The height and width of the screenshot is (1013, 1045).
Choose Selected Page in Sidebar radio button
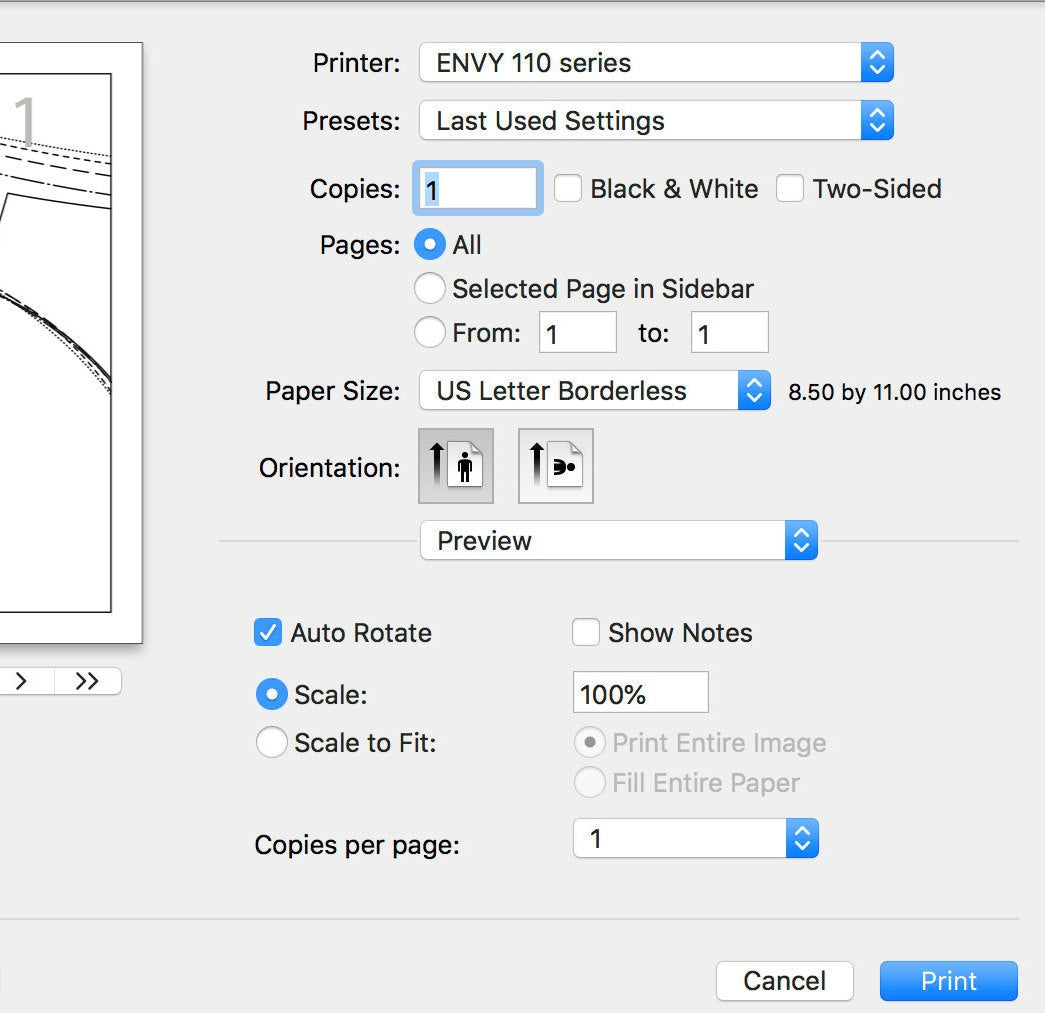coord(430,289)
